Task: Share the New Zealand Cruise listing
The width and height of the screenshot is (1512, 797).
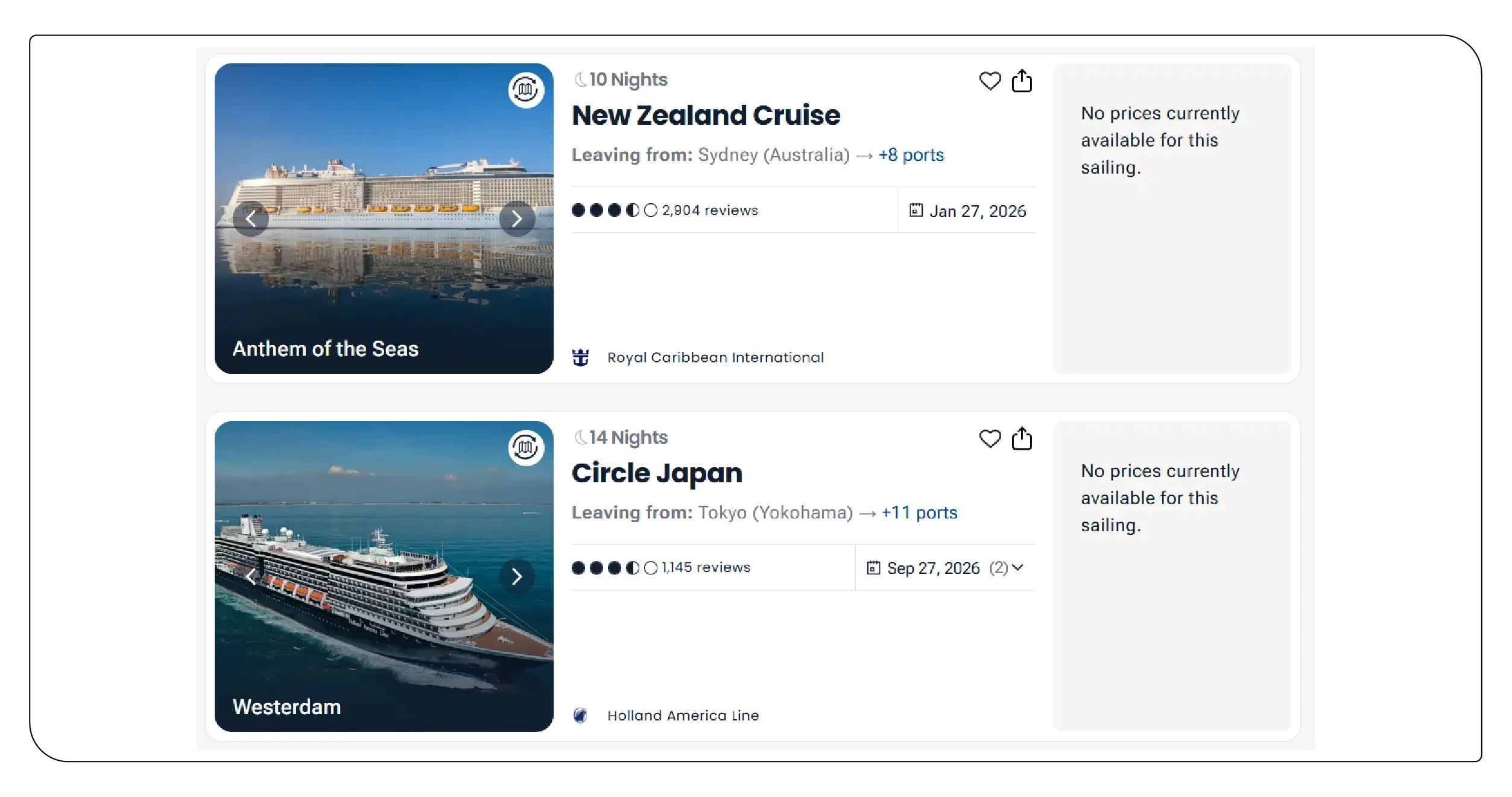Action: coord(1021,81)
